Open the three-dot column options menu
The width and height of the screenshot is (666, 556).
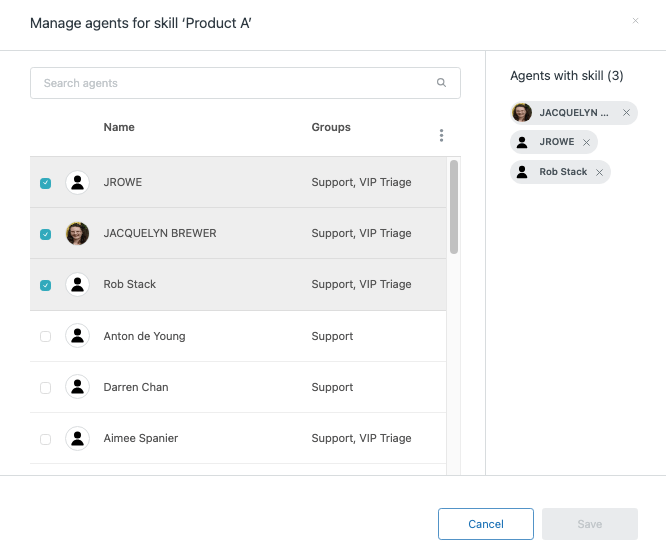(x=441, y=135)
